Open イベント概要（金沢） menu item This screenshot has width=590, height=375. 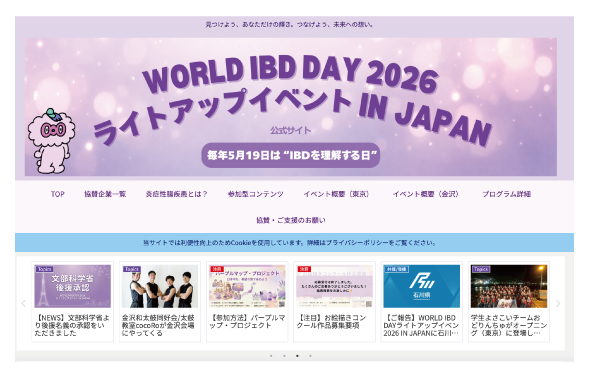[426, 194]
